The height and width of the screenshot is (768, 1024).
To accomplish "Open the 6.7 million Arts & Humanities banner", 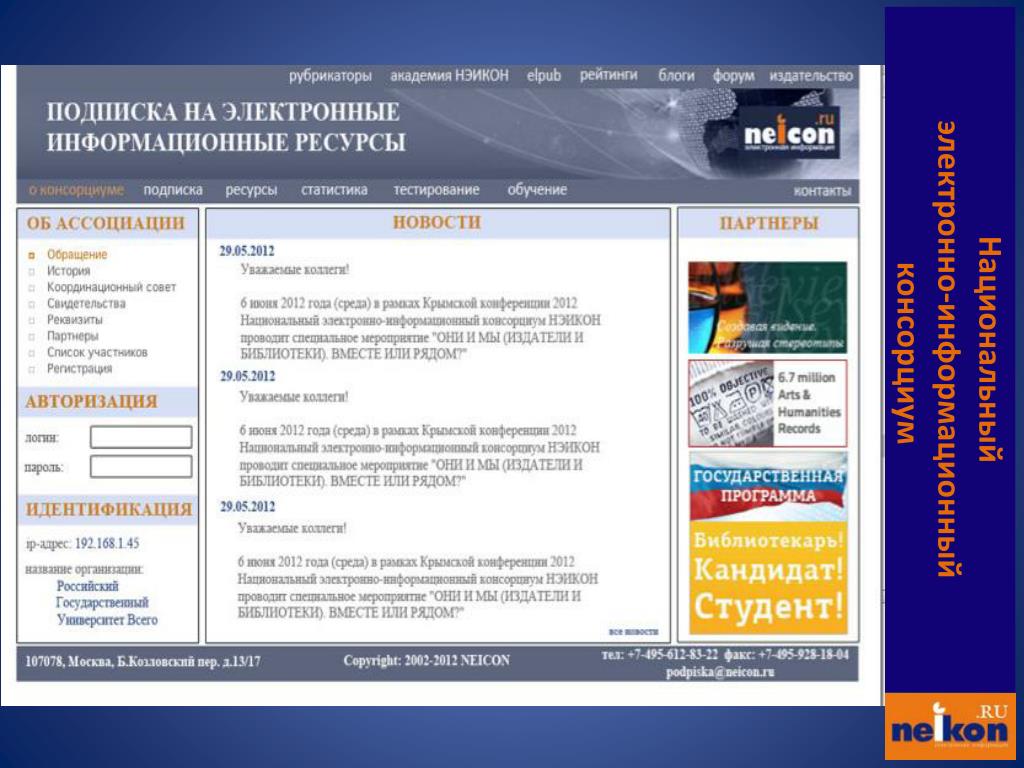I will (768, 403).
